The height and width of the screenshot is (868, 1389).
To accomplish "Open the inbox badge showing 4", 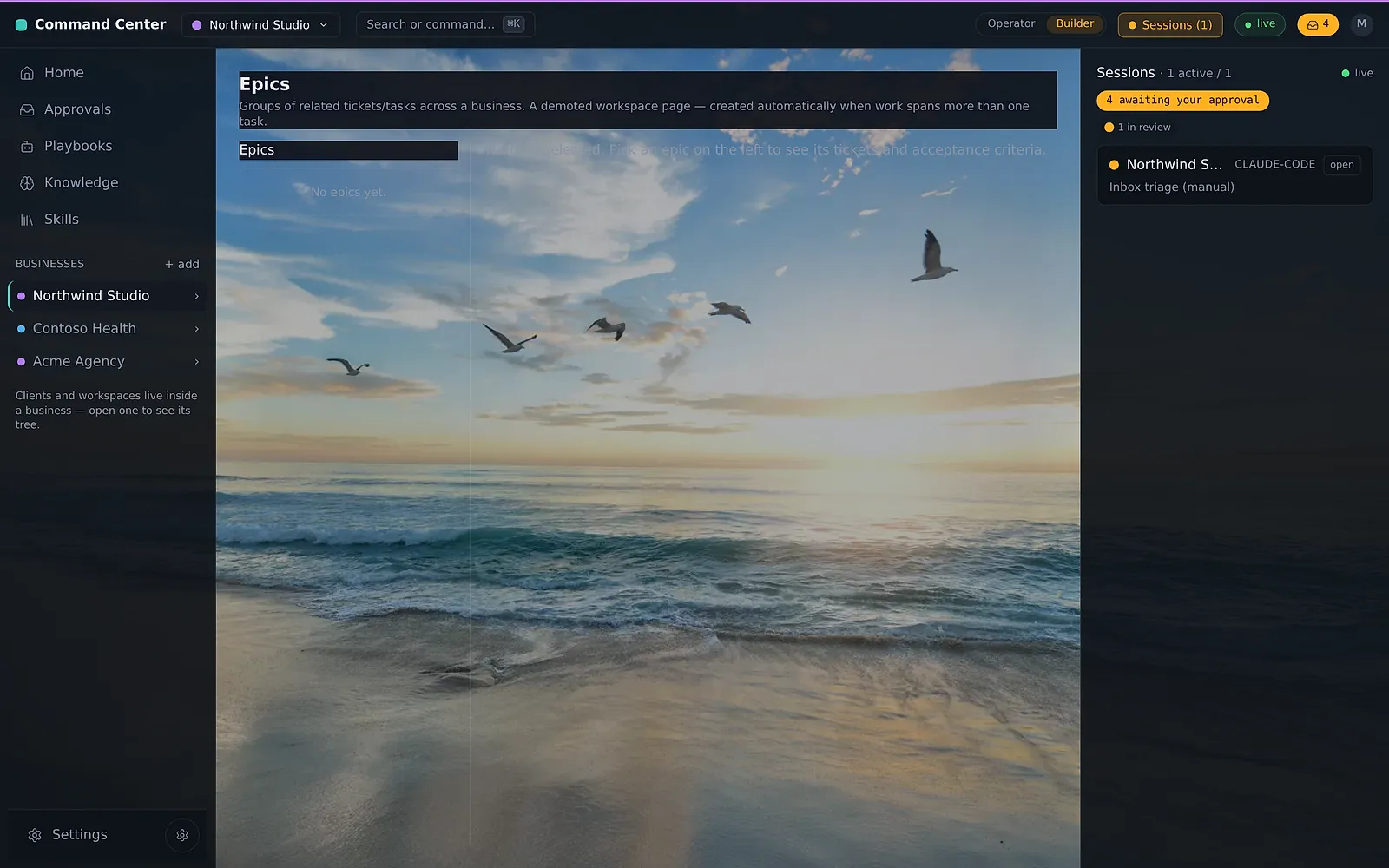I will pos(1318,24).
